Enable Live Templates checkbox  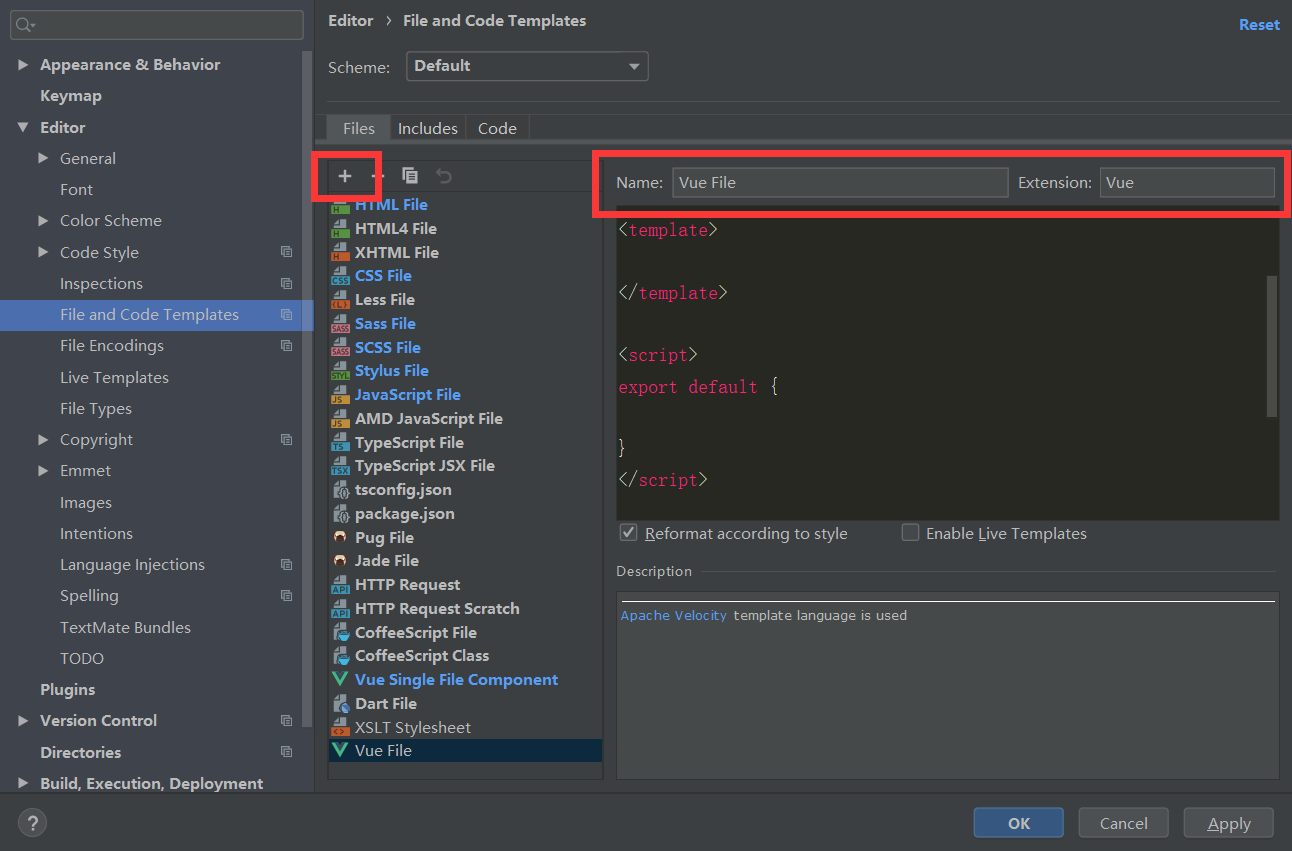910,533
